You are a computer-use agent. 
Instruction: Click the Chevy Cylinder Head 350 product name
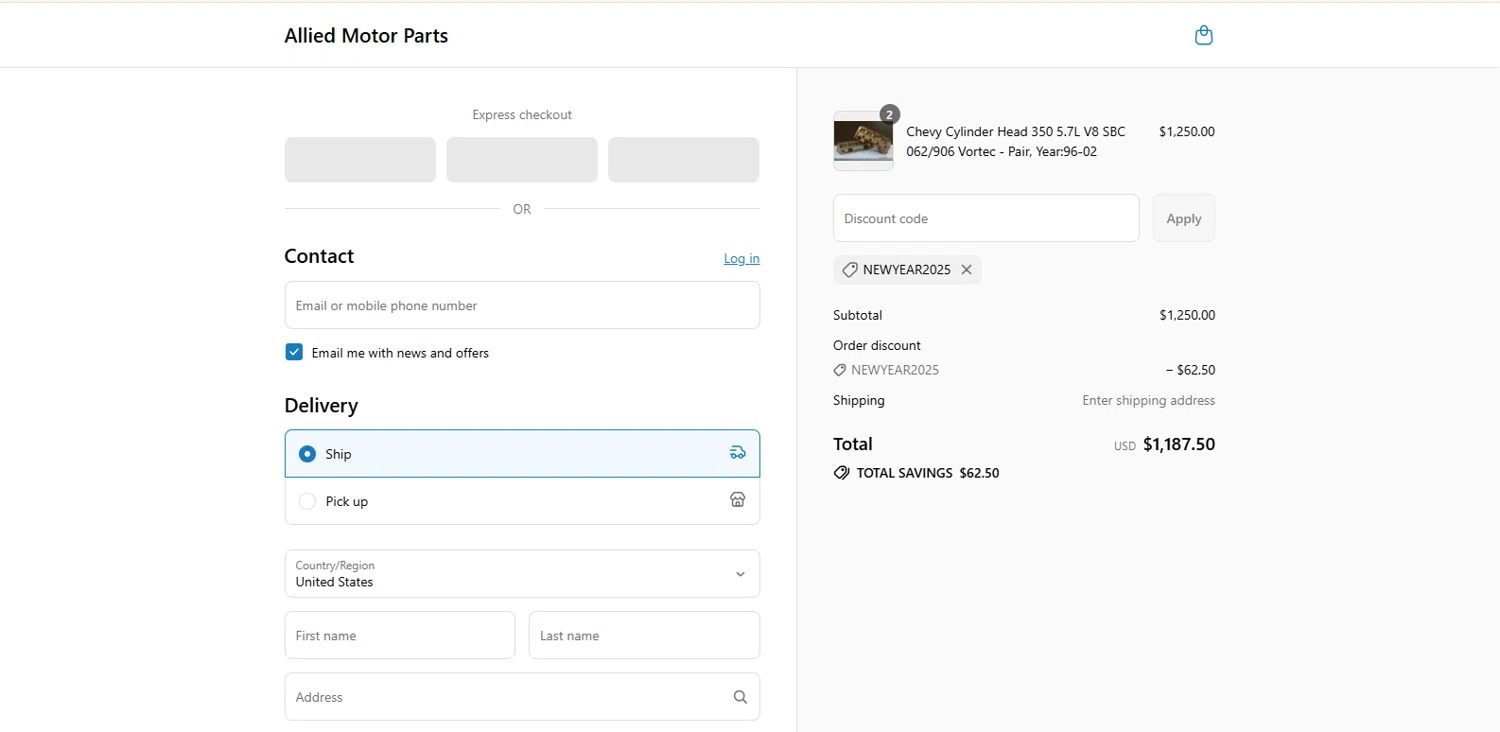tap(1016, 141)
